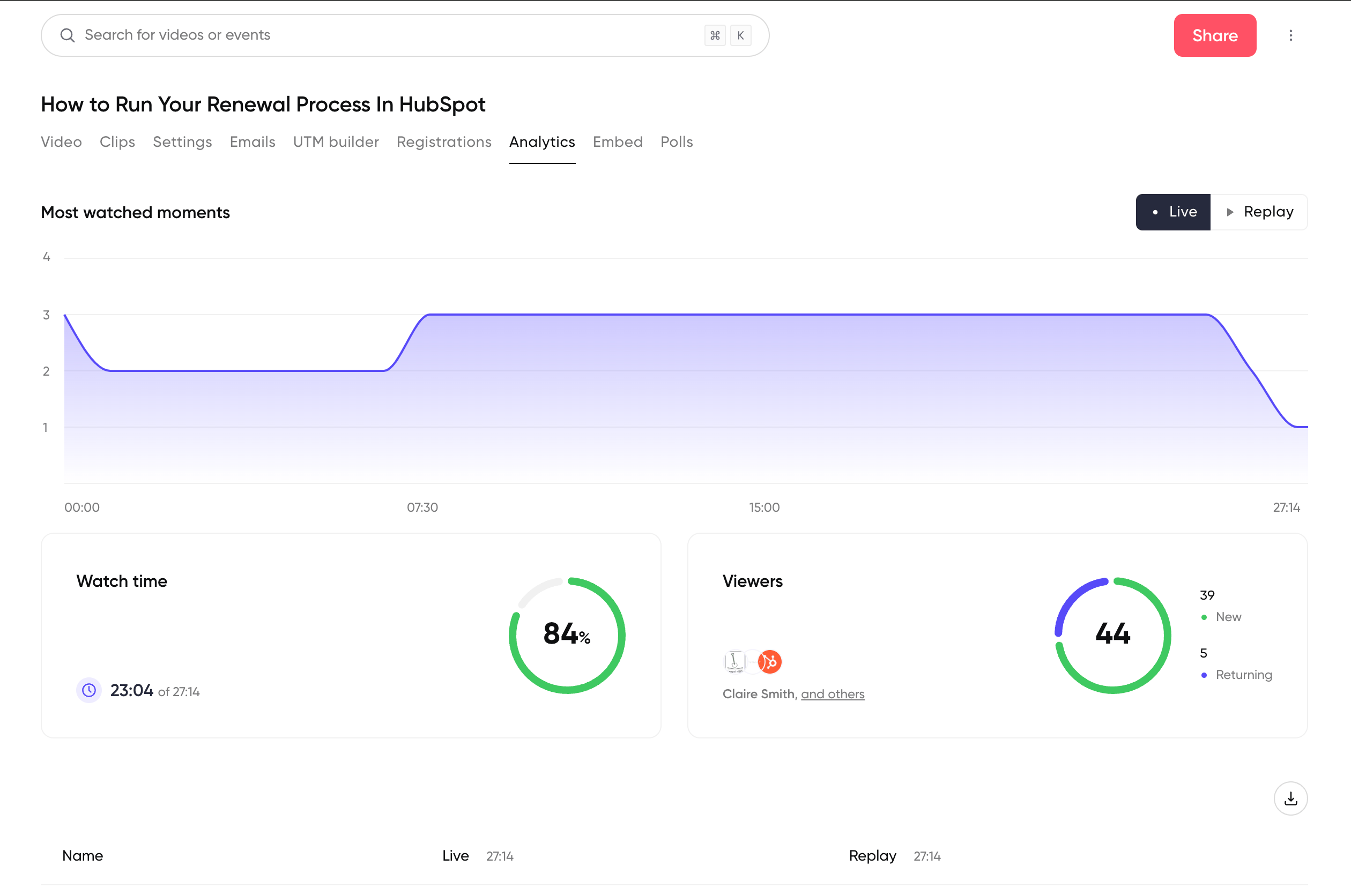Open the Embed tab
1351x896 pixels.
pyautogui.click(x=618, y=141)
